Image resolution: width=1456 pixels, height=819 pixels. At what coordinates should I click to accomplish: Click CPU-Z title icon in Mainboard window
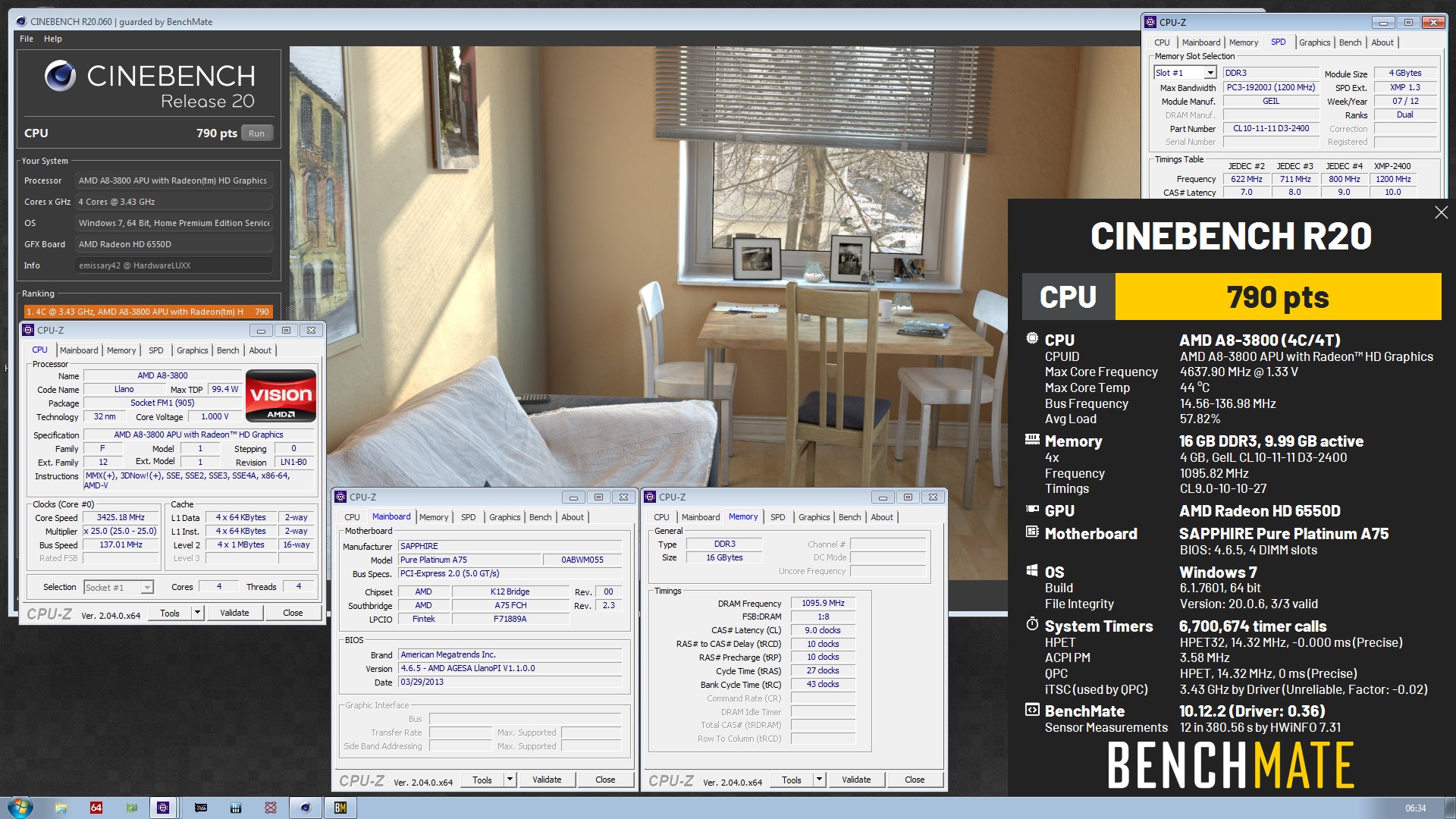340,497
